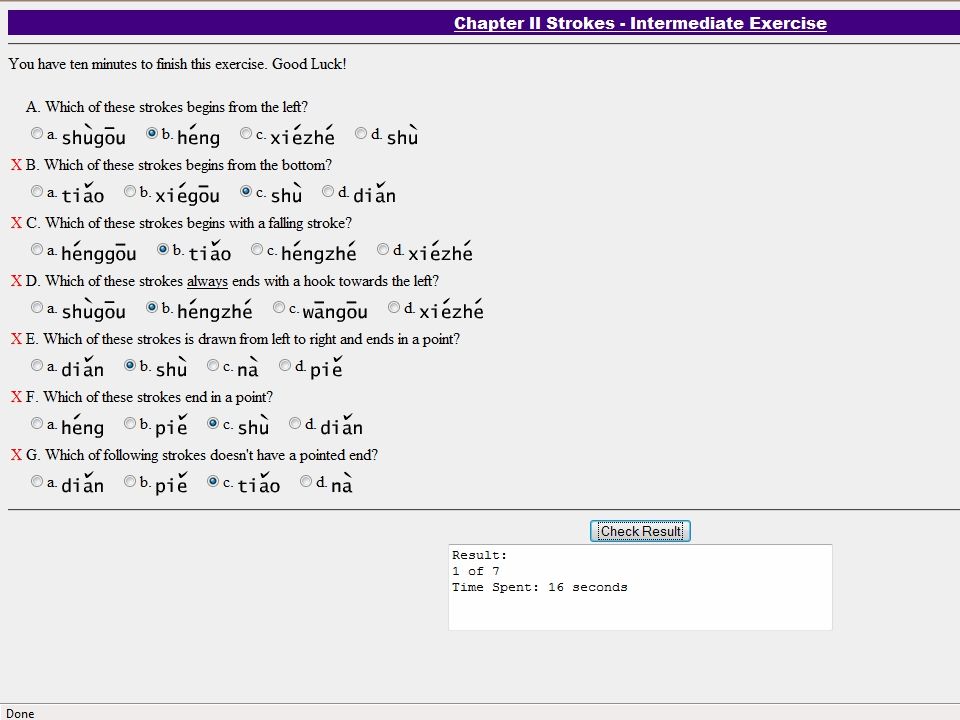Select option d piě in question E
The width and height of the screenshot is (960, 720).
click(x=285, y=365)
